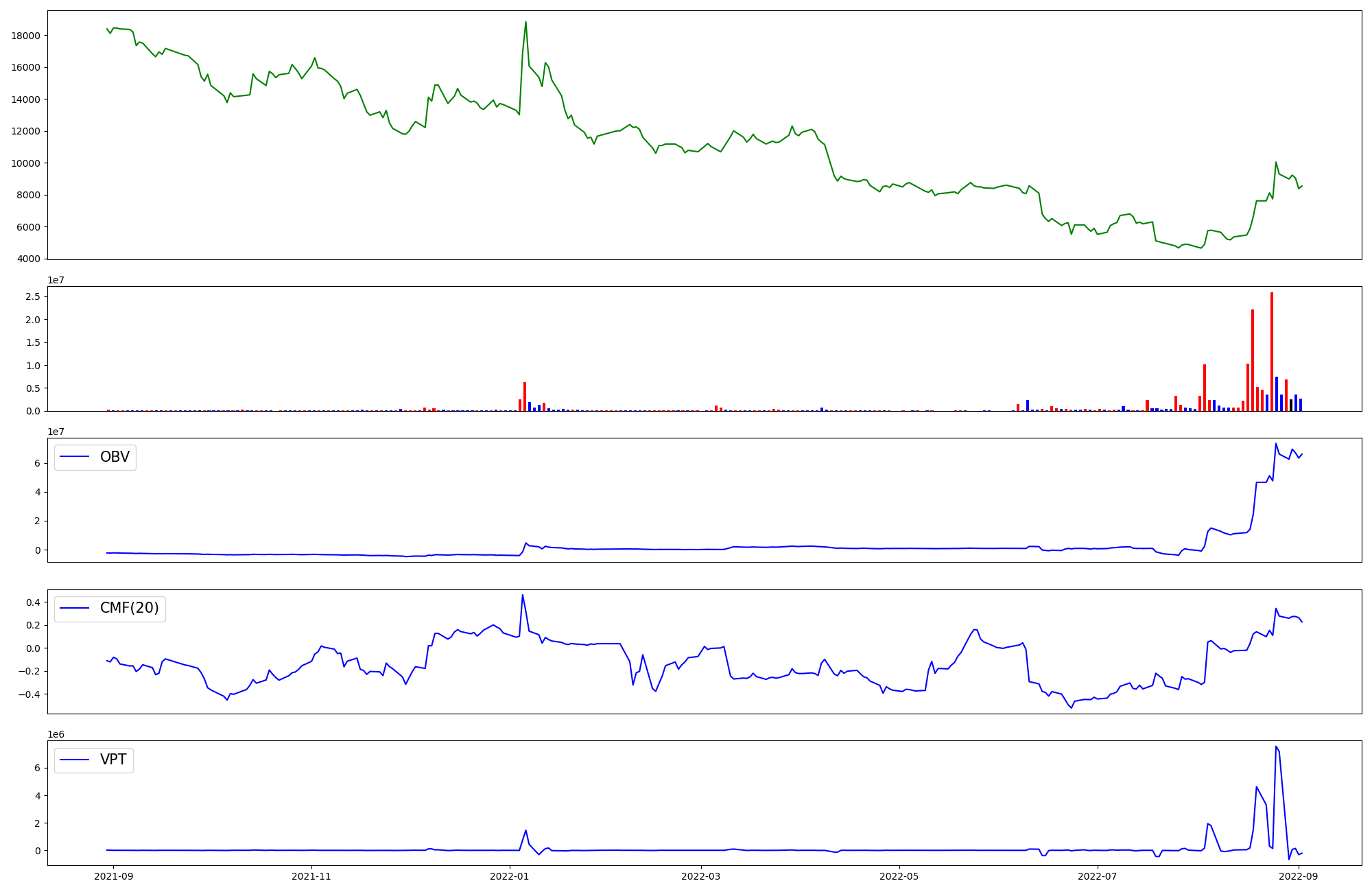Click the CMF(20) legend label

pyautogui.click(x=129, y=608)
